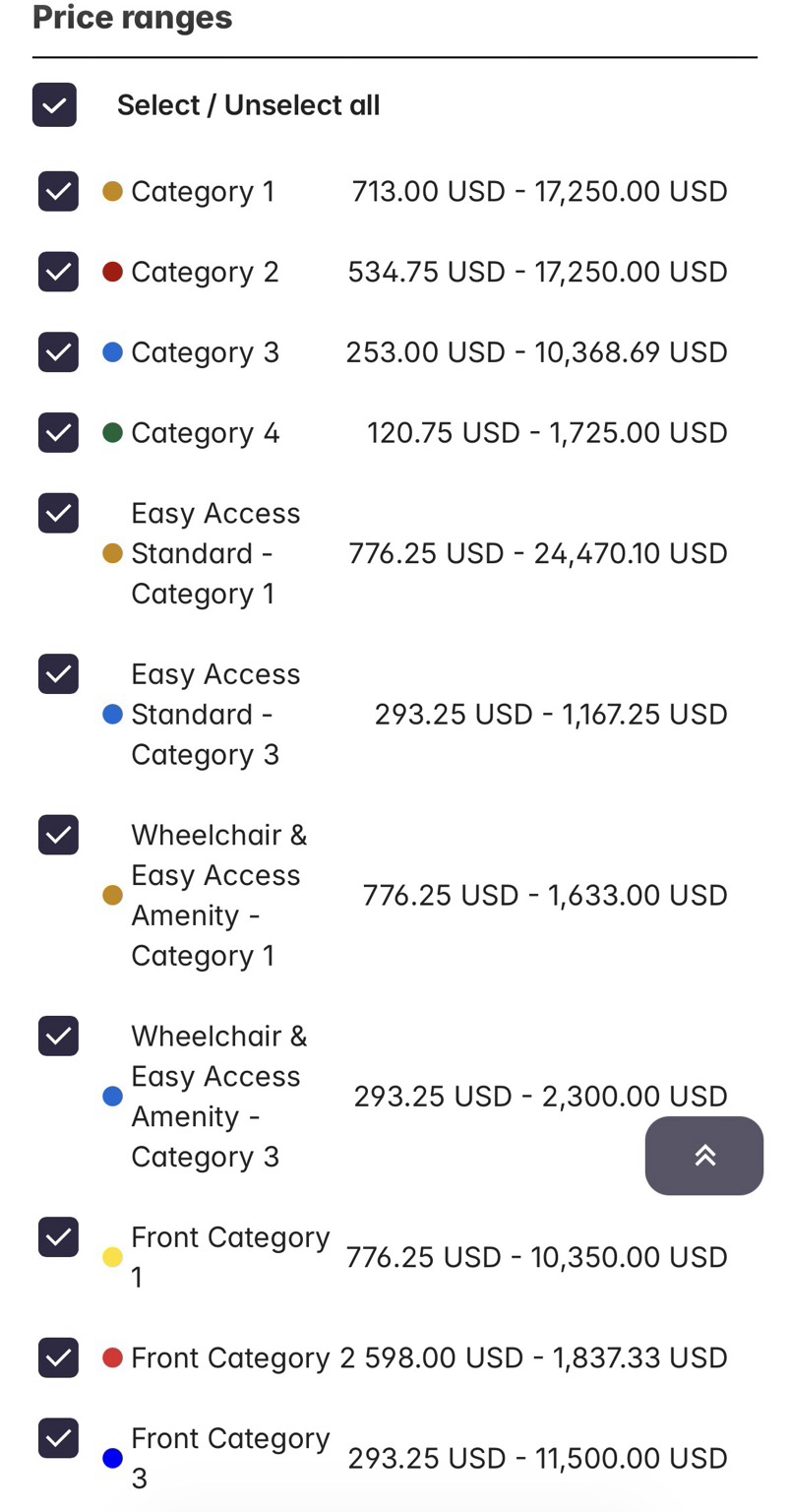Toggle the Category 2 checkbox
Screen dimensions: 790x1512
tap(58, 272)
